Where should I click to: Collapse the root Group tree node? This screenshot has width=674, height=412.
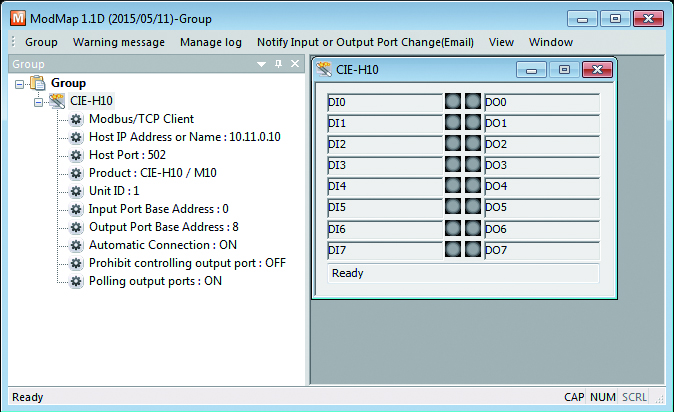[19, 84]
